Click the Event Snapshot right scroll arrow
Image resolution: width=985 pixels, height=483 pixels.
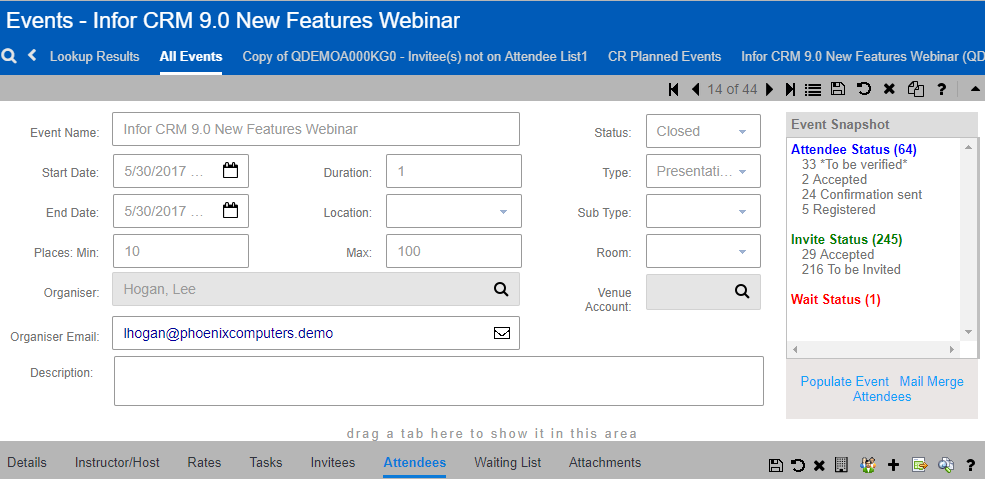952,349
